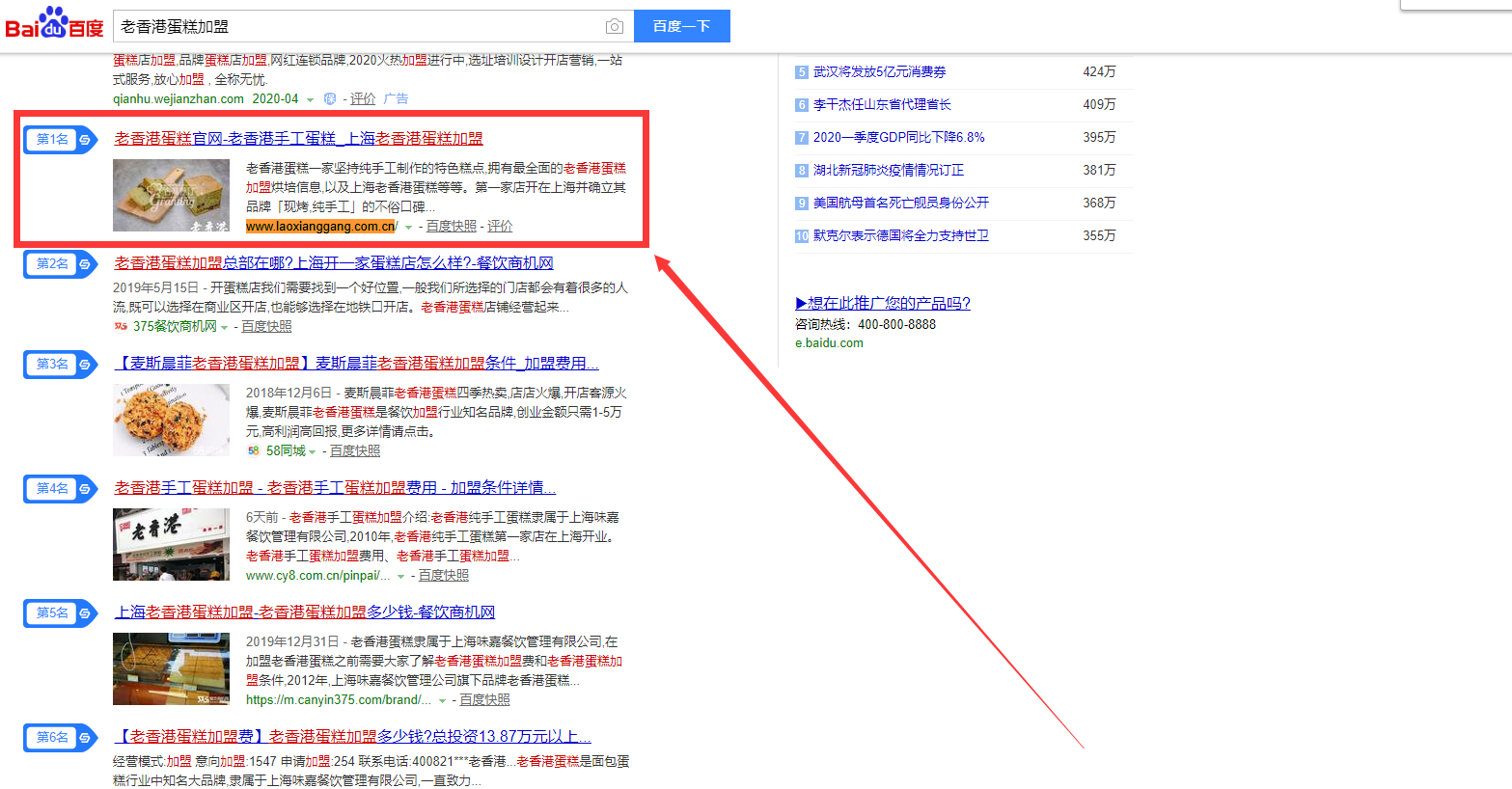
Task: Click 想在此推广您的产品吗 link
Action: tap(883, 303)
